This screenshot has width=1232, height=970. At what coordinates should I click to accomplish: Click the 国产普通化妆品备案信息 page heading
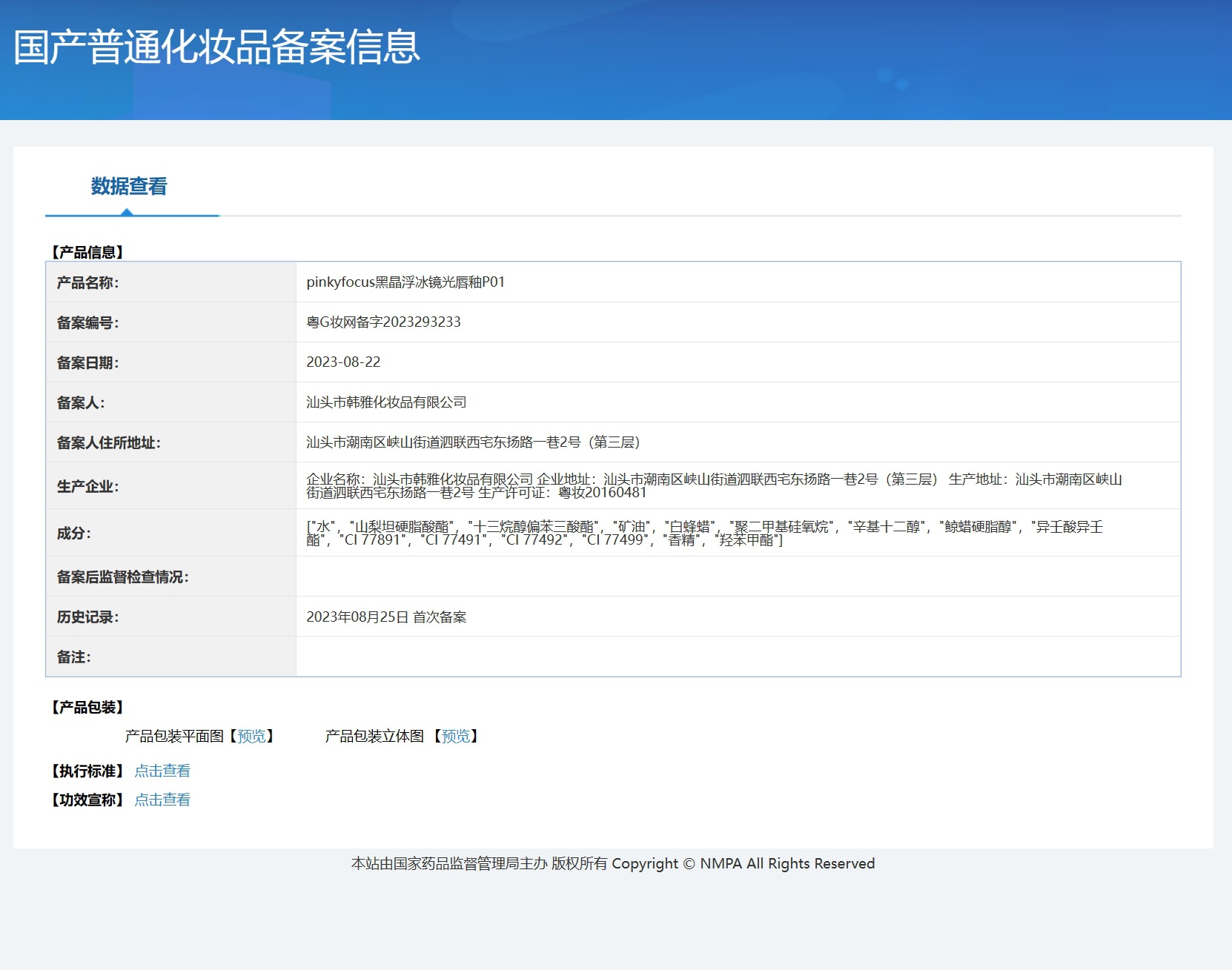(x=216, y=47)
